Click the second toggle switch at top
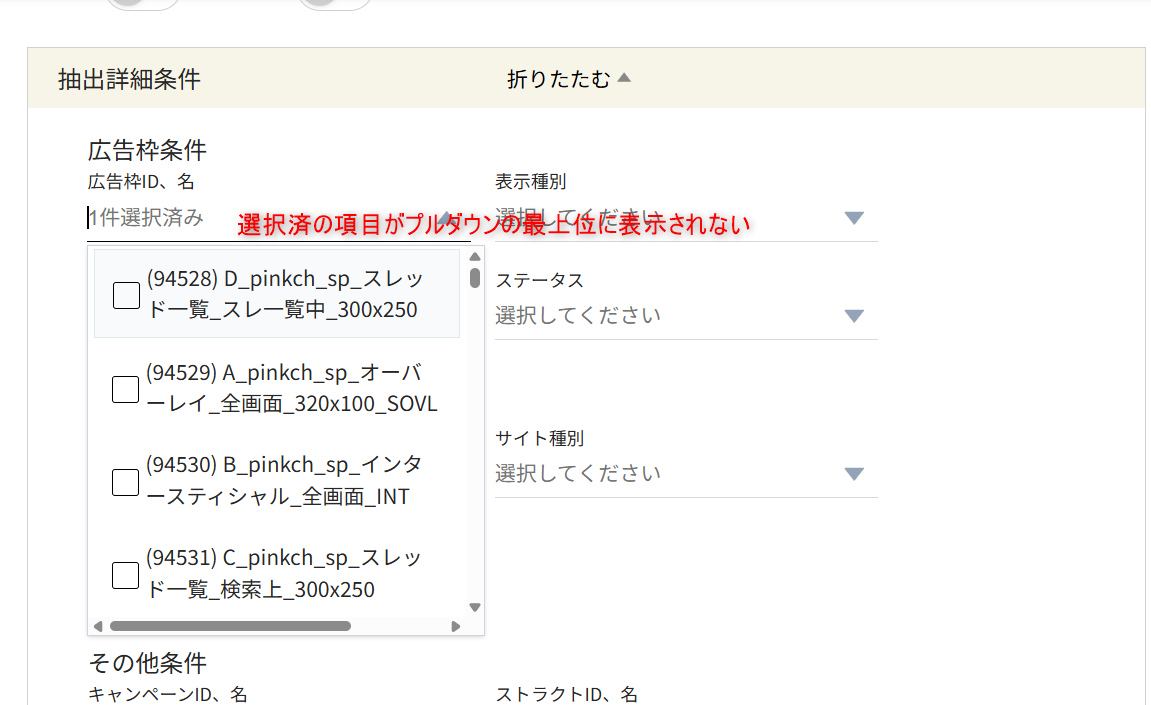Image resolution: width=1151 pixels, height=705 pixels. pos(335,3)
